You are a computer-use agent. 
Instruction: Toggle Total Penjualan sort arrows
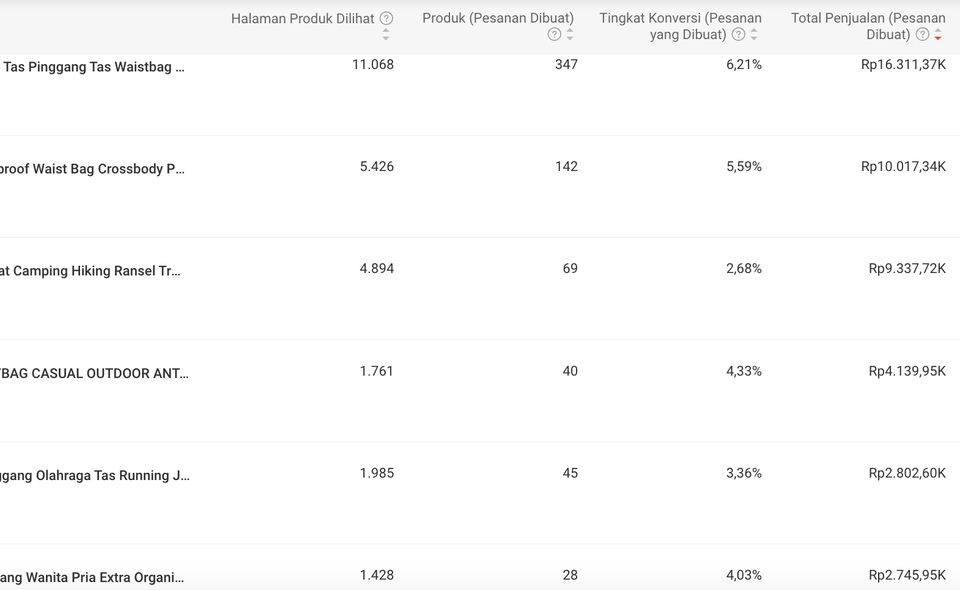pos(937,34)
